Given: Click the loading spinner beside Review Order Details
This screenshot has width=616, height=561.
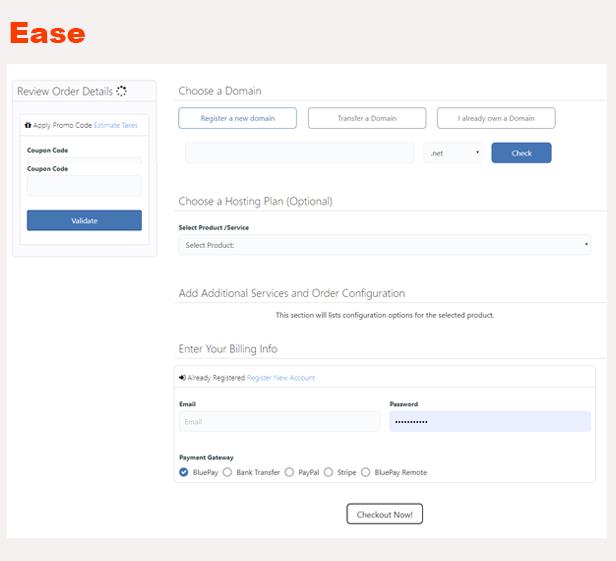Looking at the screenshot, I should (121, 91).
